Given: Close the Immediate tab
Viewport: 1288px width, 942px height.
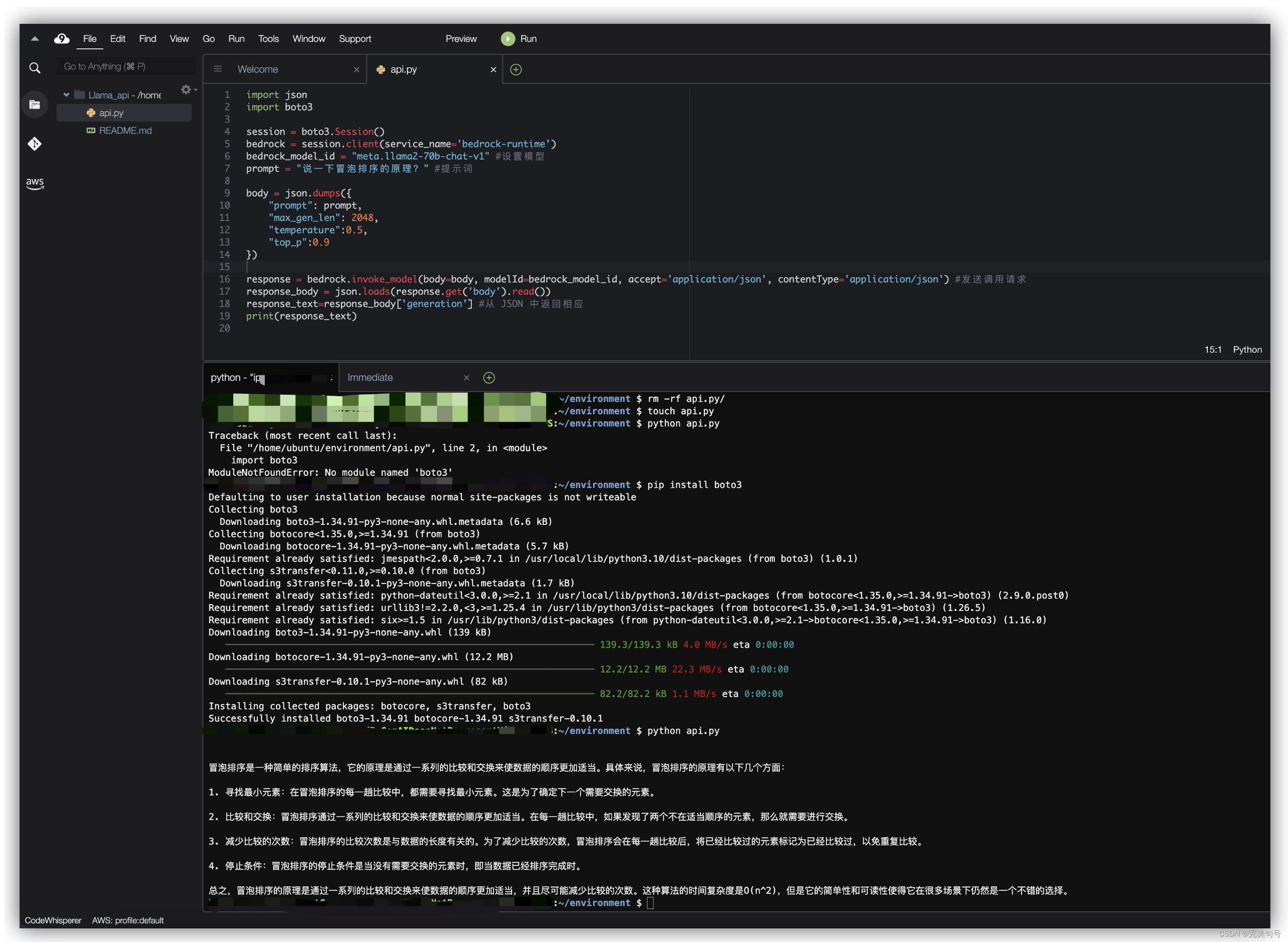Looking at the screenshot, I should (466, 378).
